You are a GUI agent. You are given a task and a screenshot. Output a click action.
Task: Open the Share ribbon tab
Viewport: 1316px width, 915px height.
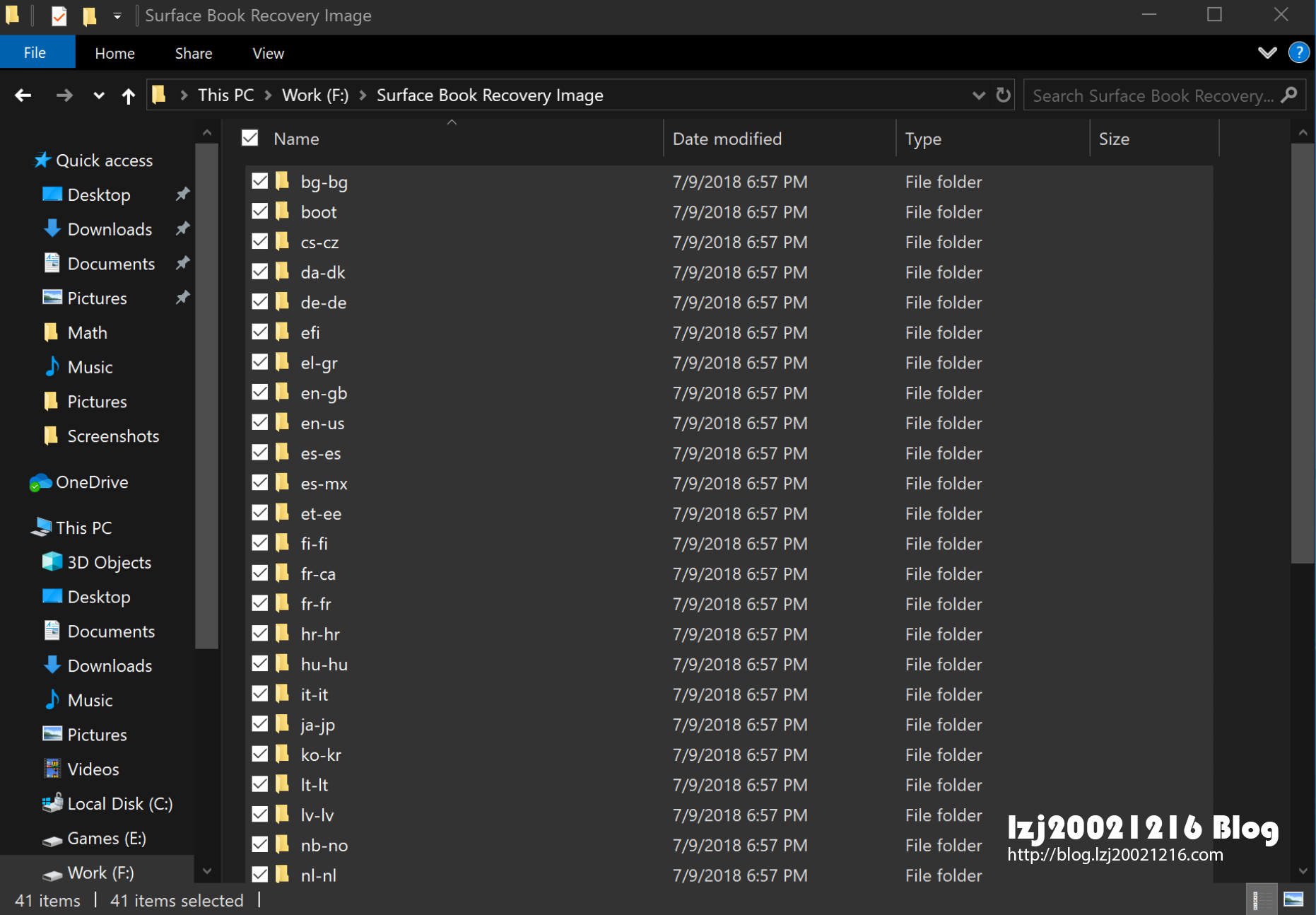194,53
